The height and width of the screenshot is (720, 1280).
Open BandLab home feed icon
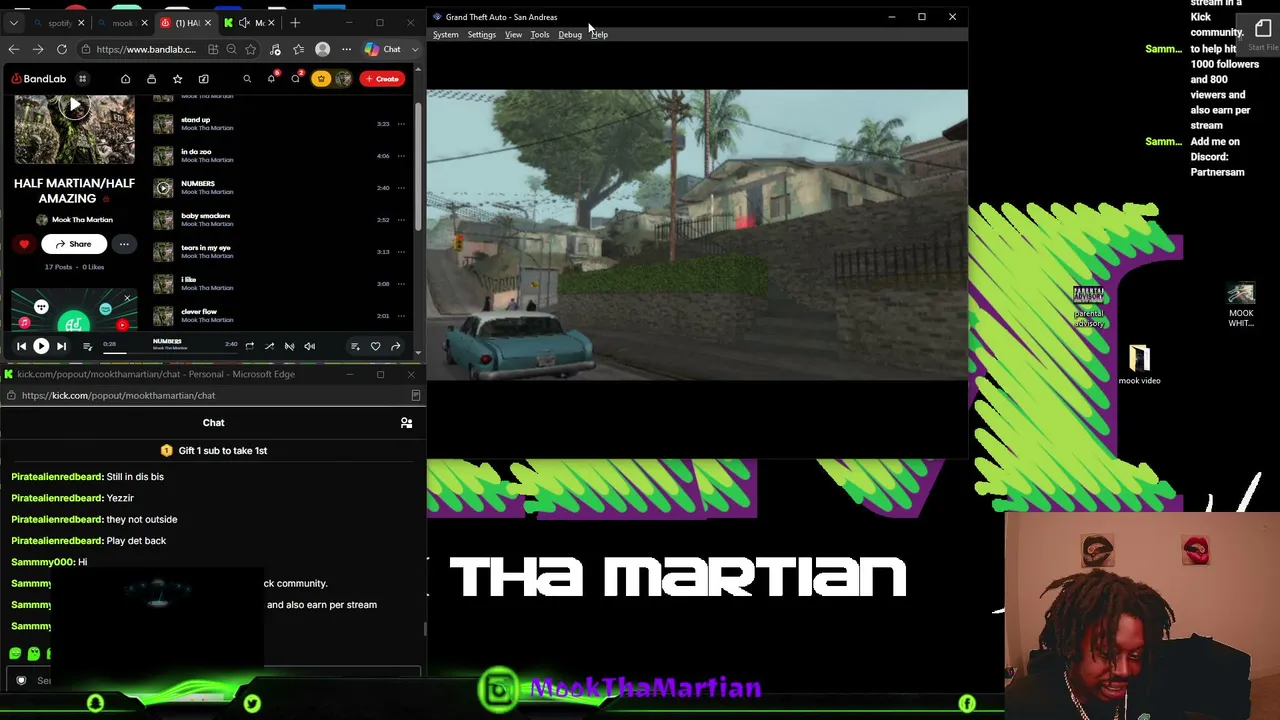125,79
